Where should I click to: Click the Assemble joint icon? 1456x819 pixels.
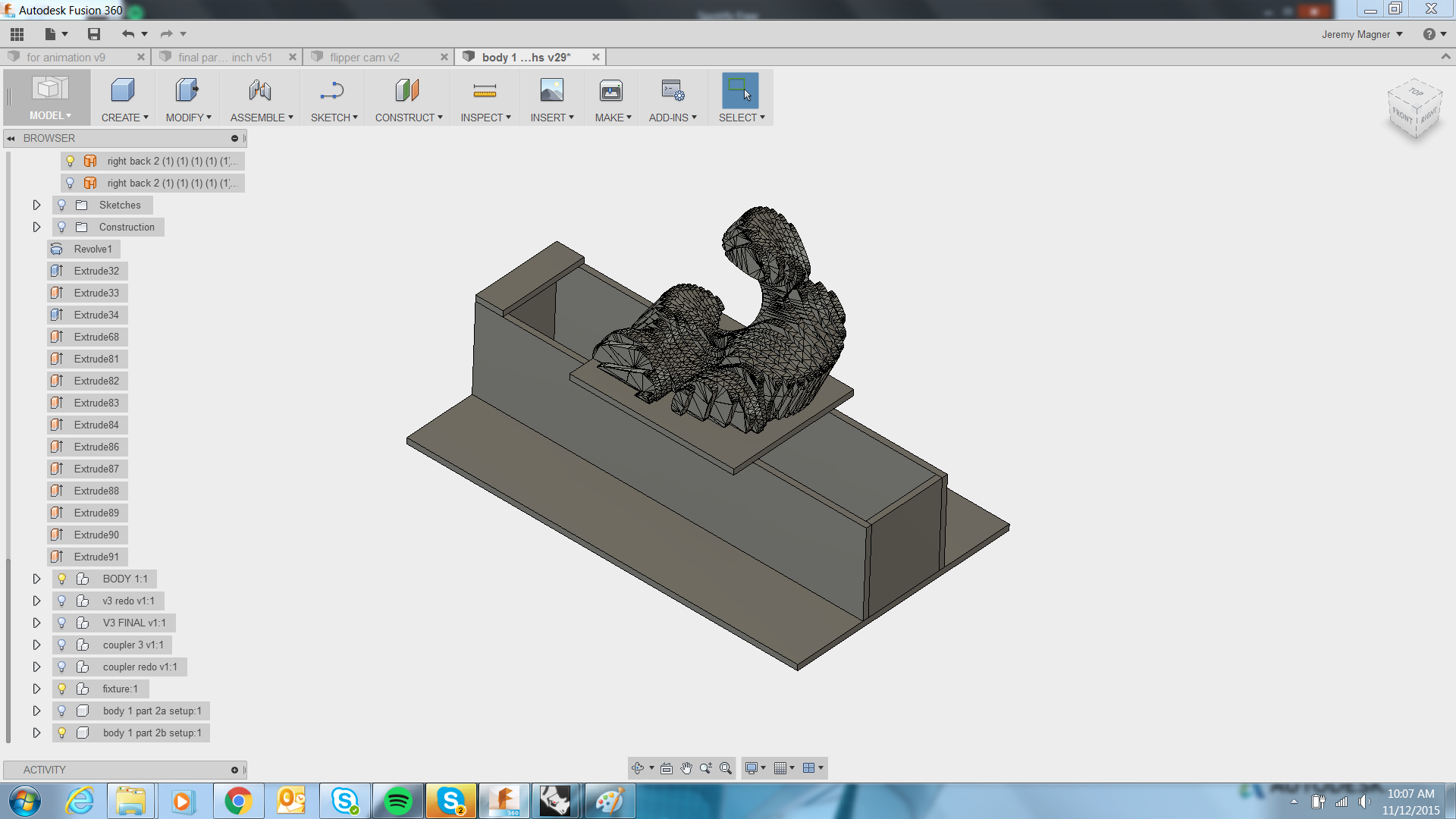click(x=260, y=91)
